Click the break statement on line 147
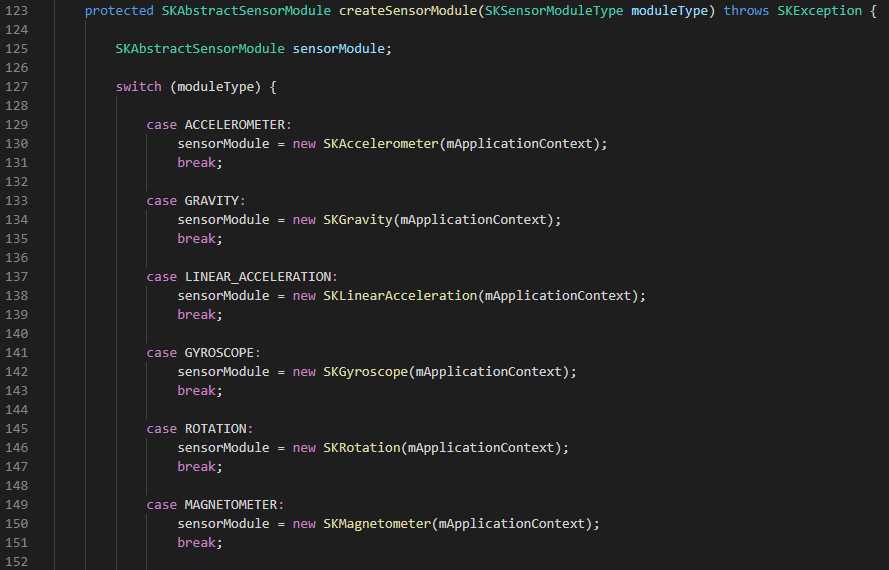This screenshot has width=889, height=570. tap(197, 467)
